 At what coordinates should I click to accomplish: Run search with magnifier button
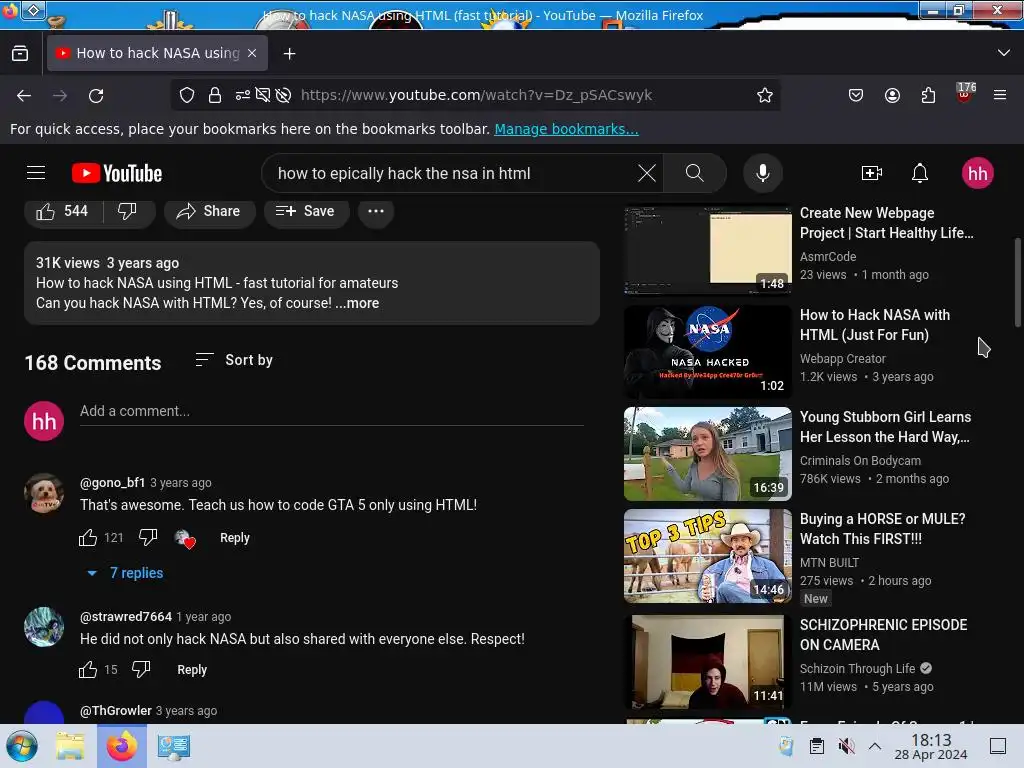694,173
